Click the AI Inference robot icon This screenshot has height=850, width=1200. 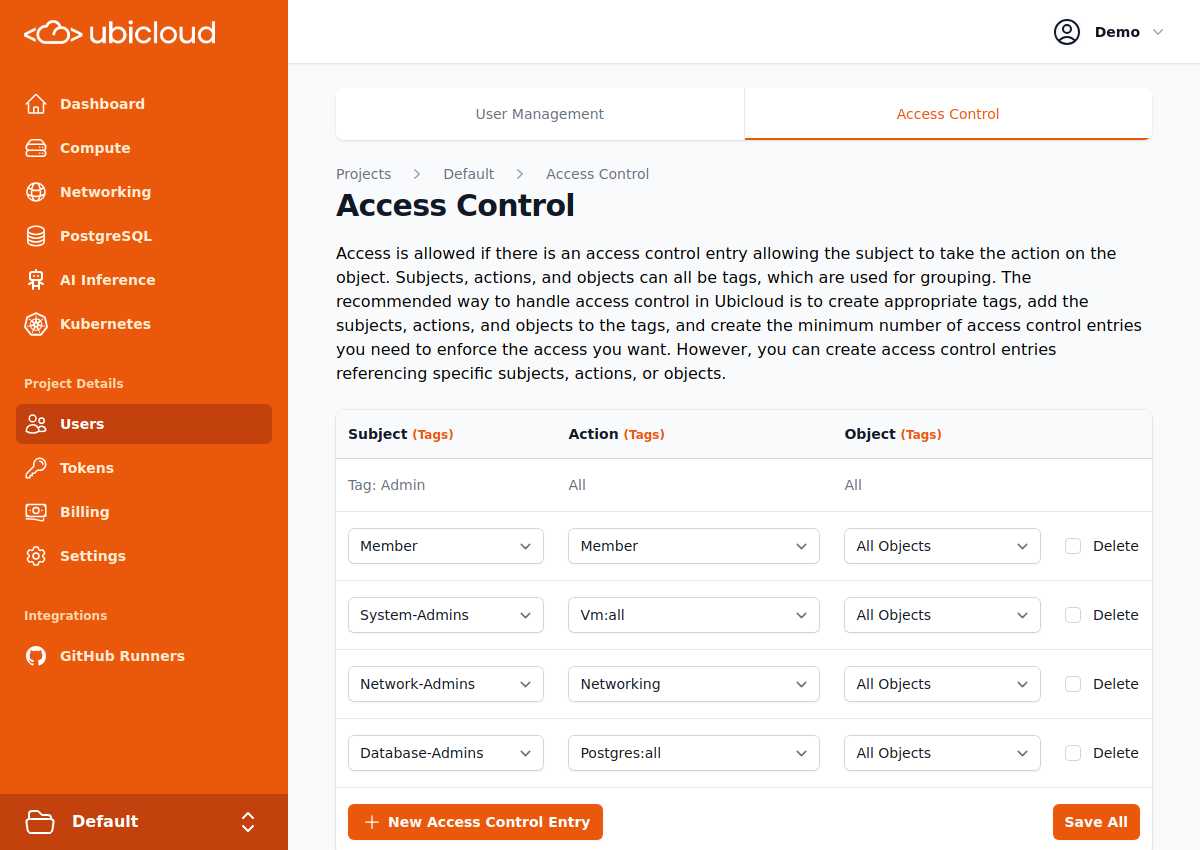point(36,280)
